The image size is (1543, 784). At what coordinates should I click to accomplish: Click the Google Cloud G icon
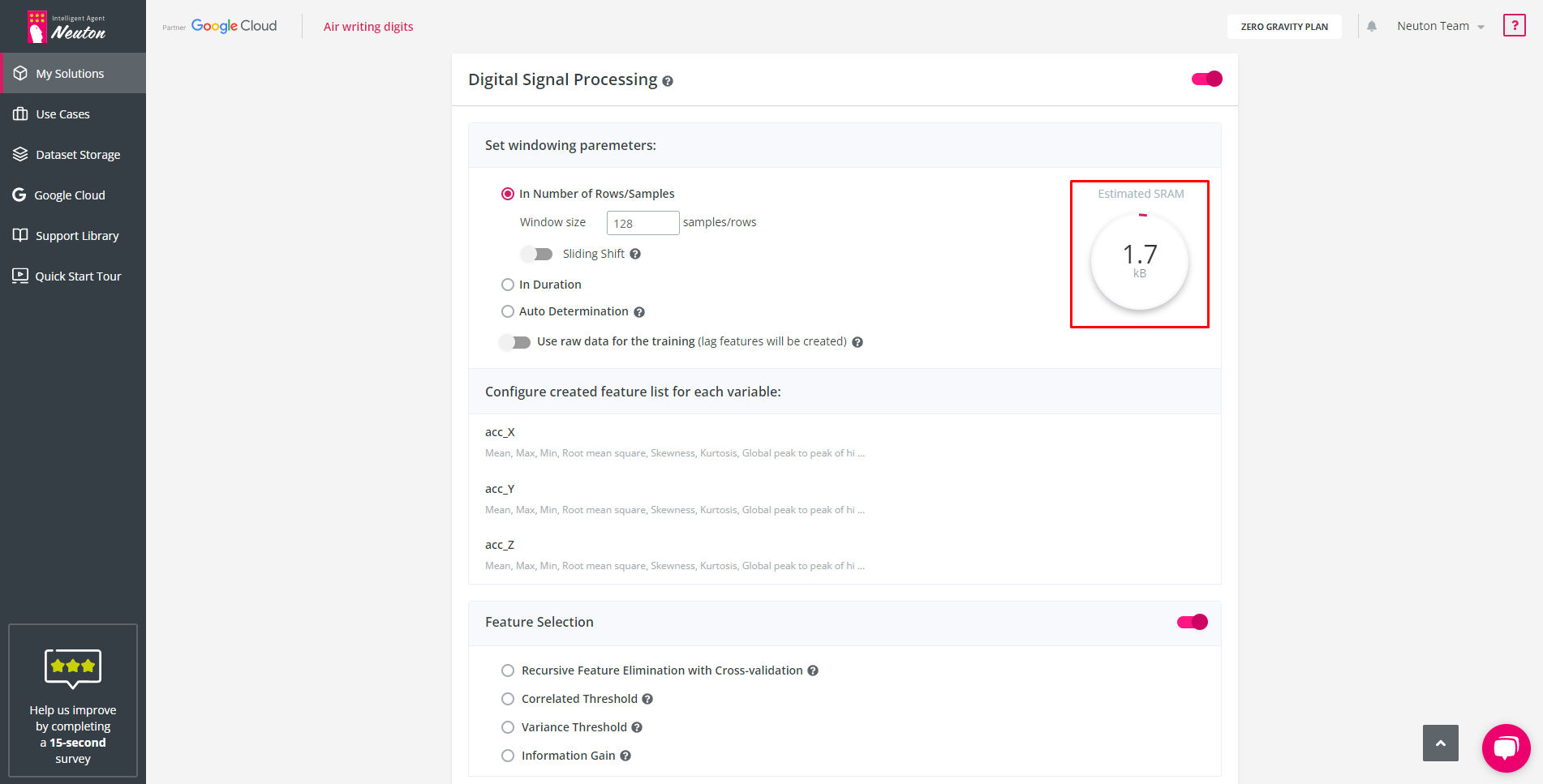[19, 195]
